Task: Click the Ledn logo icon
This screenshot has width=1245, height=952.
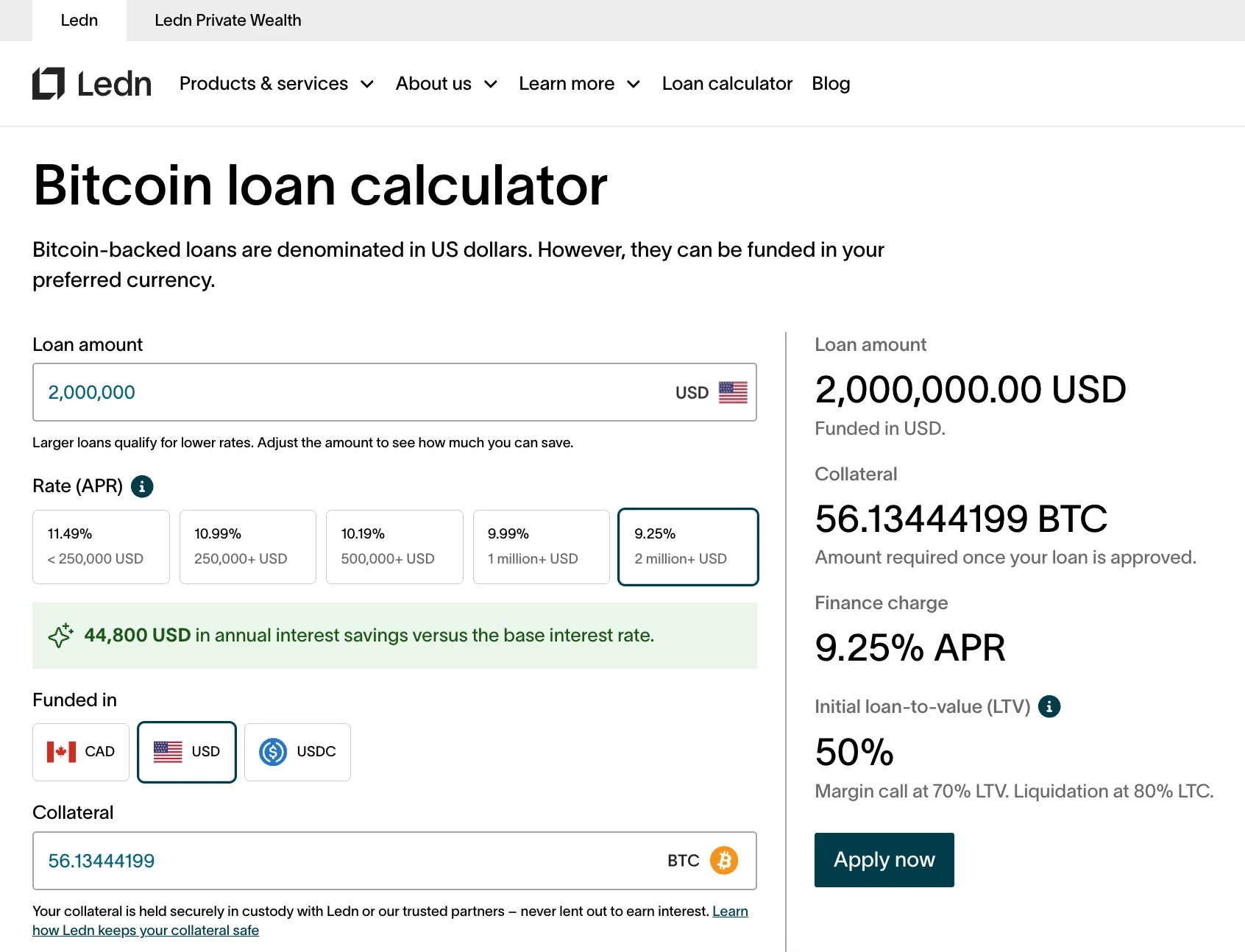Action: pos(49,84)
